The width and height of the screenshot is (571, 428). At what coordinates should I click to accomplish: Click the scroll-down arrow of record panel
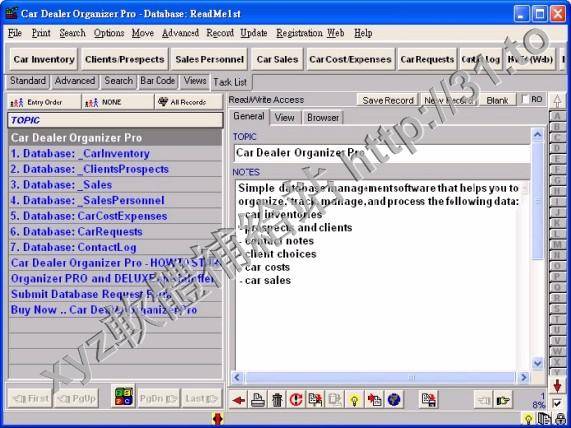pos(537,363)
